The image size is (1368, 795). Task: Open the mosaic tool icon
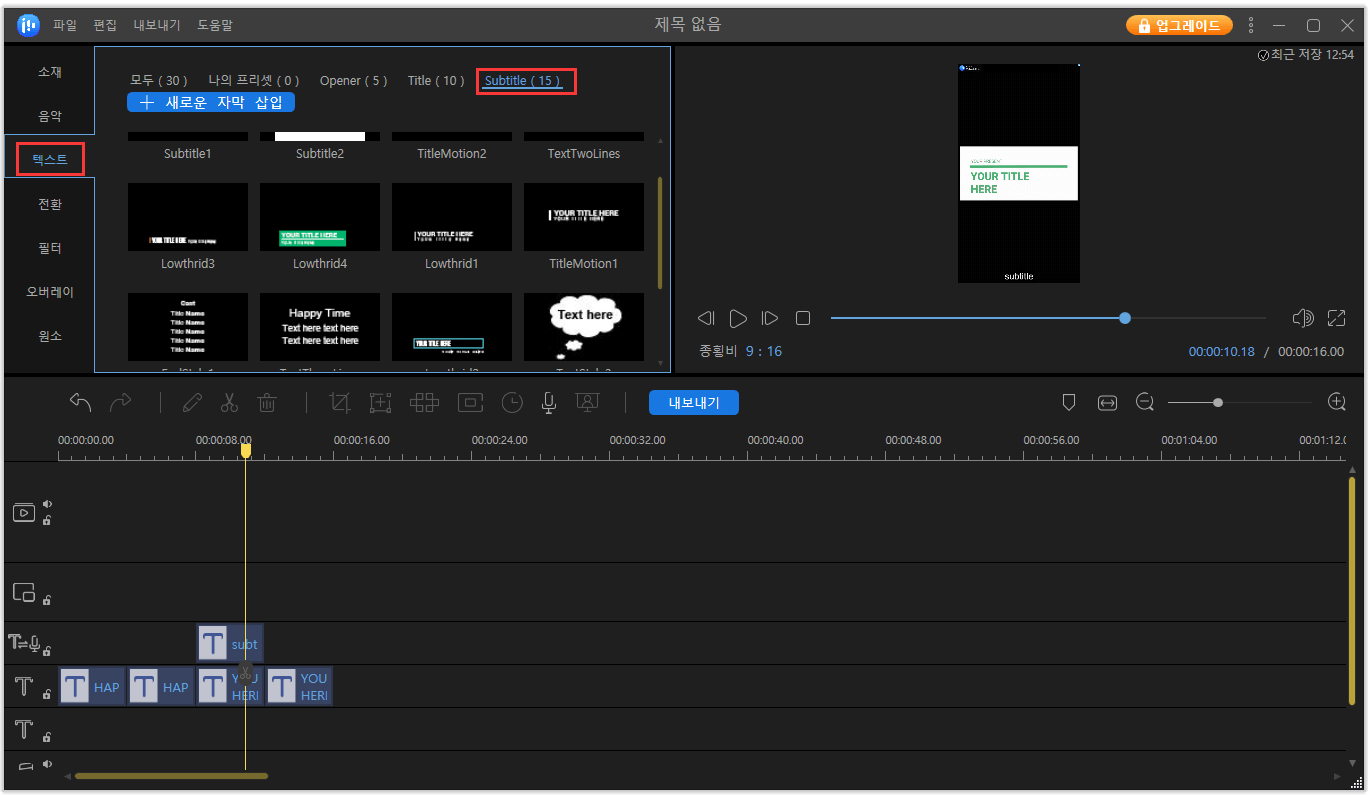pyautogui.click(x=424, y=402)
